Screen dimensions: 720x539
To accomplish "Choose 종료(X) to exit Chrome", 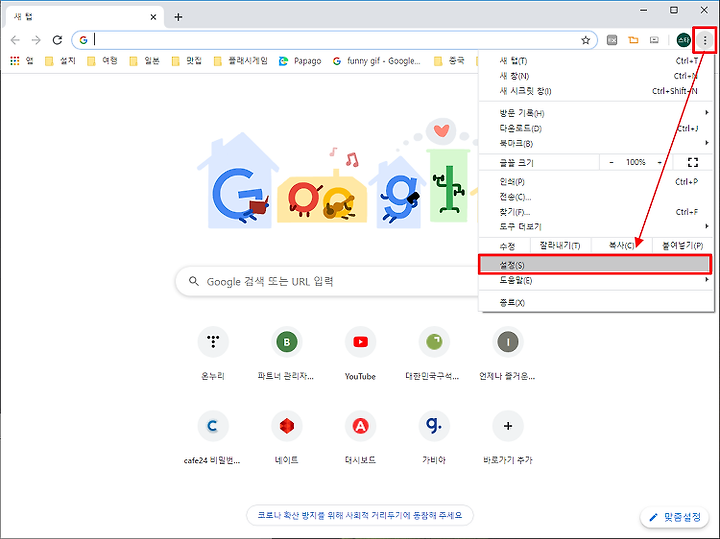I will (x=596, y=303).
